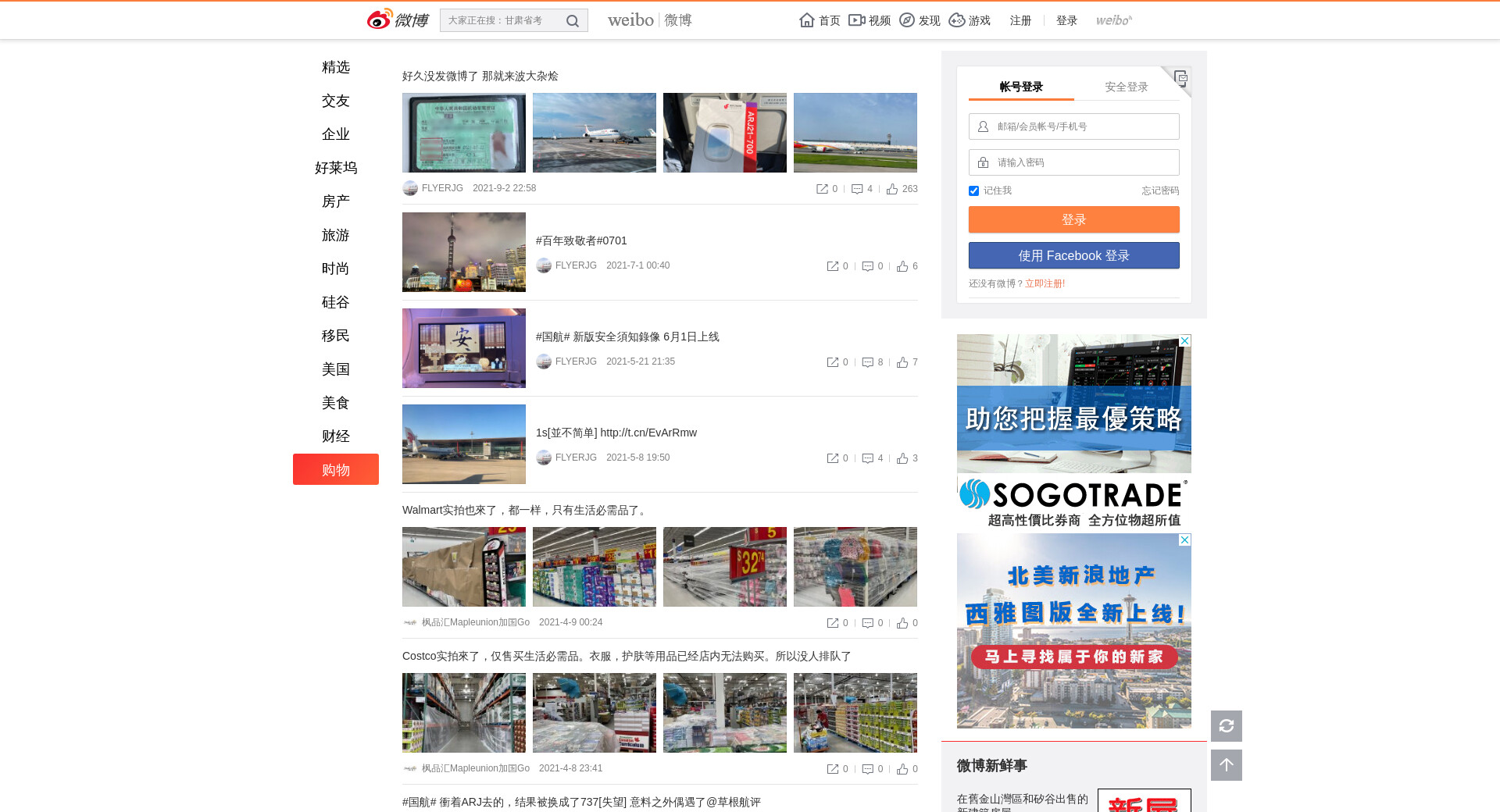The image size is (1500, 812).
Task: Like the #百年致敬者#0701 post
Action: (902, 266)
